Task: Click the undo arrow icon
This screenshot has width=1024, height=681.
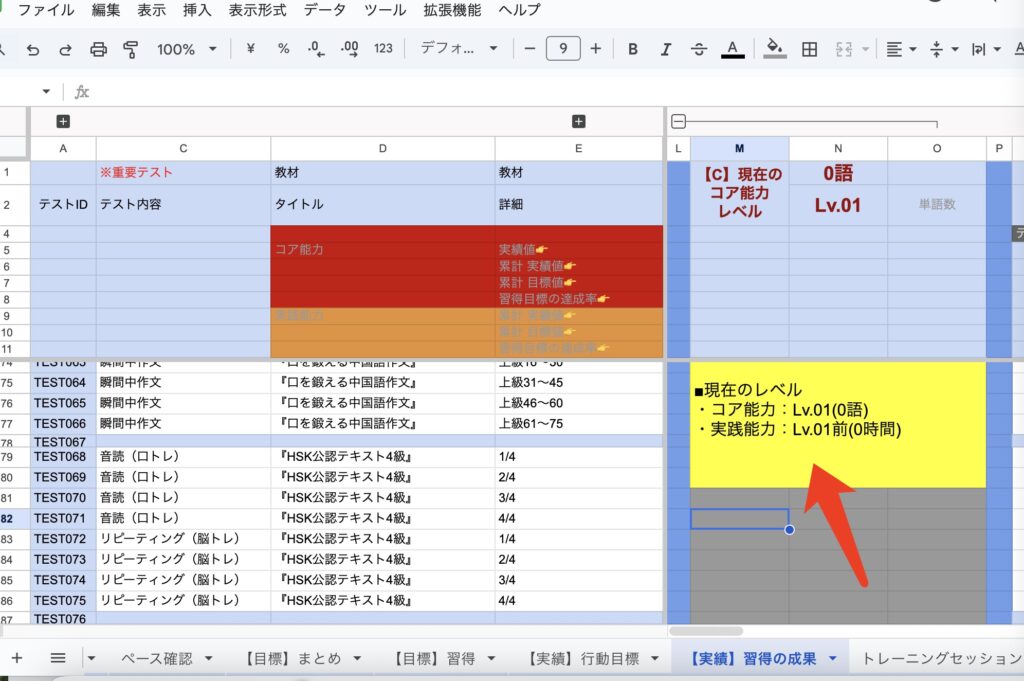Action: 33,49
